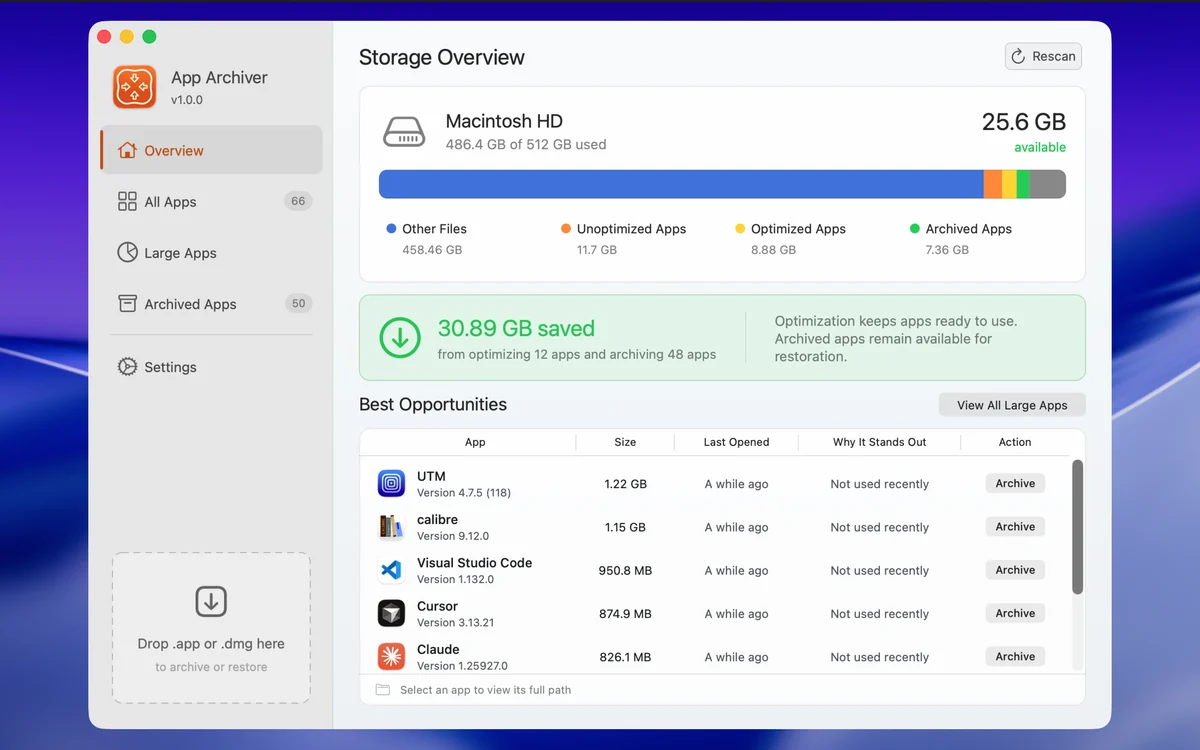Click the blue Other Files bar segment
This screenshot has height=750, width=1200.
tap(681, 184)
